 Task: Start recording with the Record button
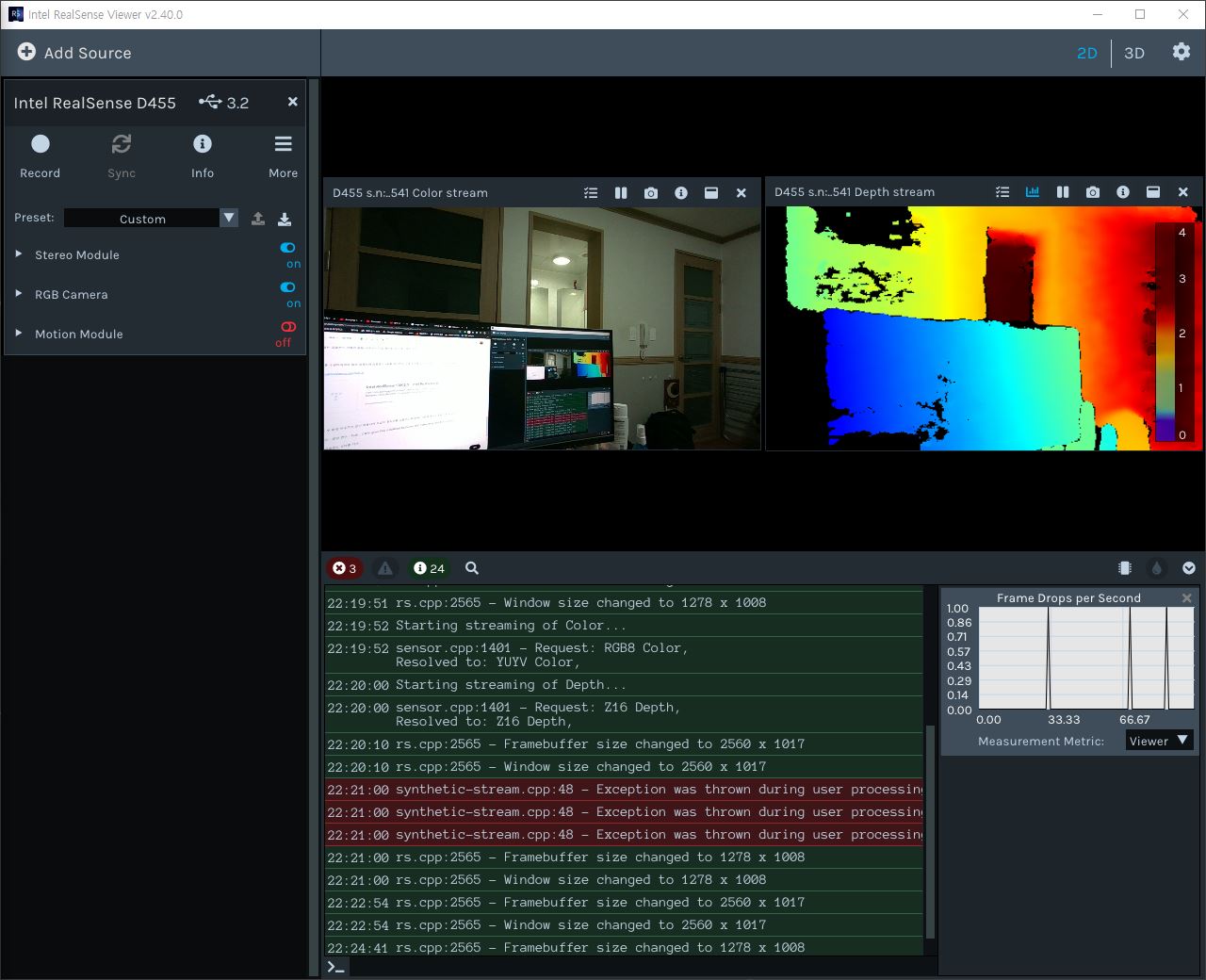[x=41, y=156]
